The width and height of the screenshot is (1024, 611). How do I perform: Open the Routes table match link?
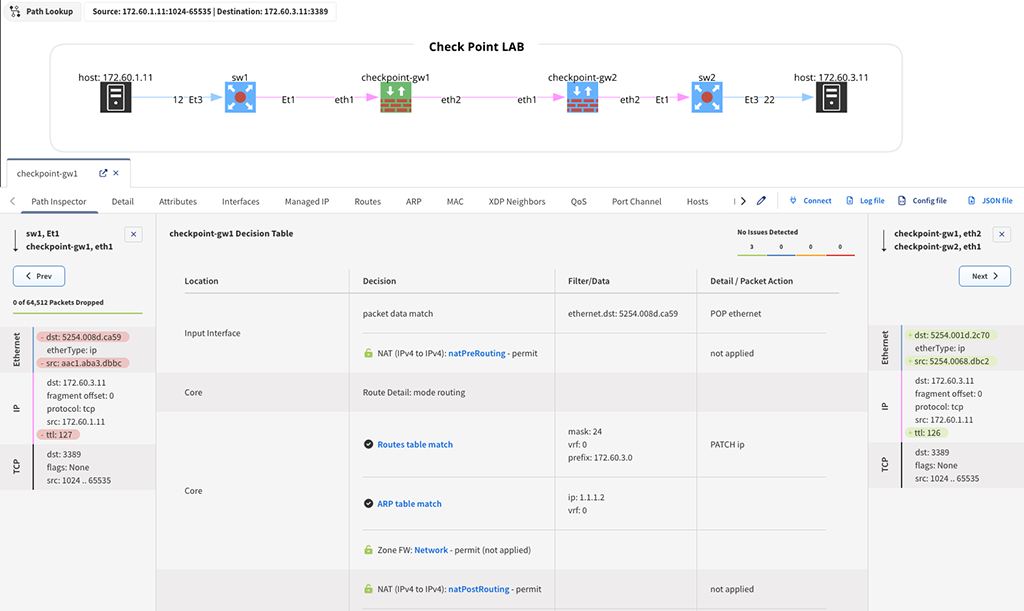tap(415, 445)
